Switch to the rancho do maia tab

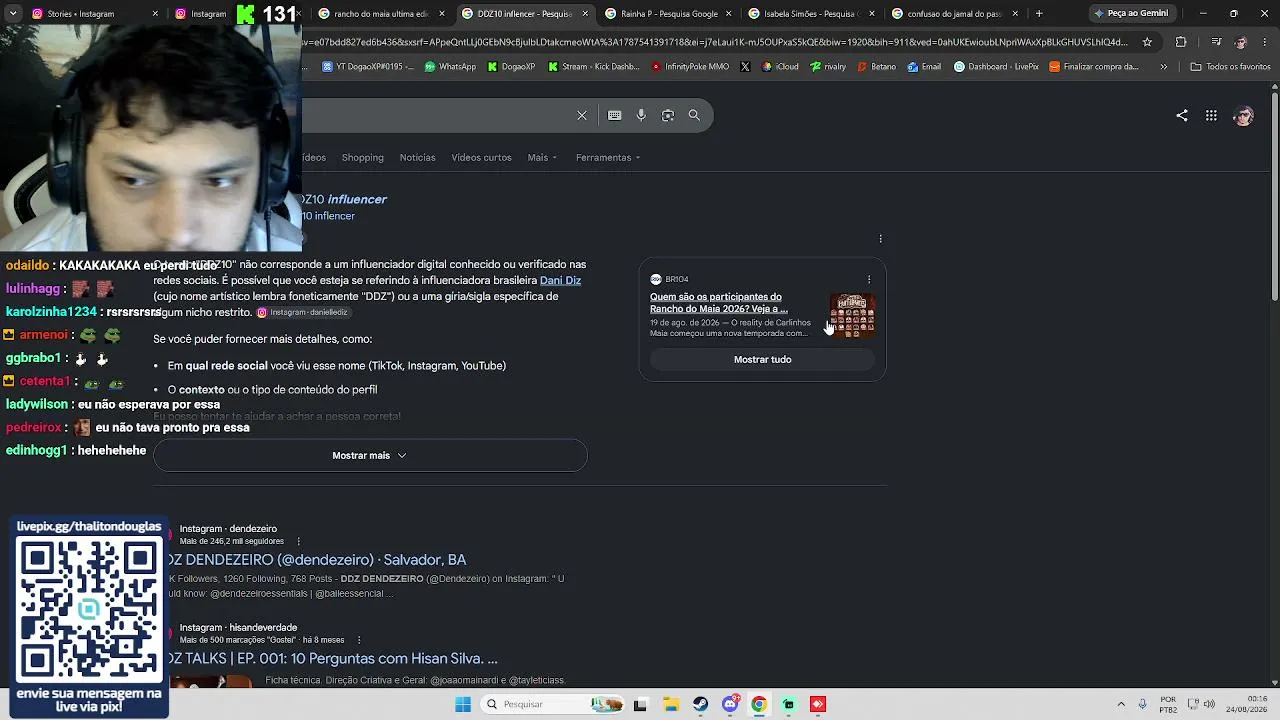[381, 14]
